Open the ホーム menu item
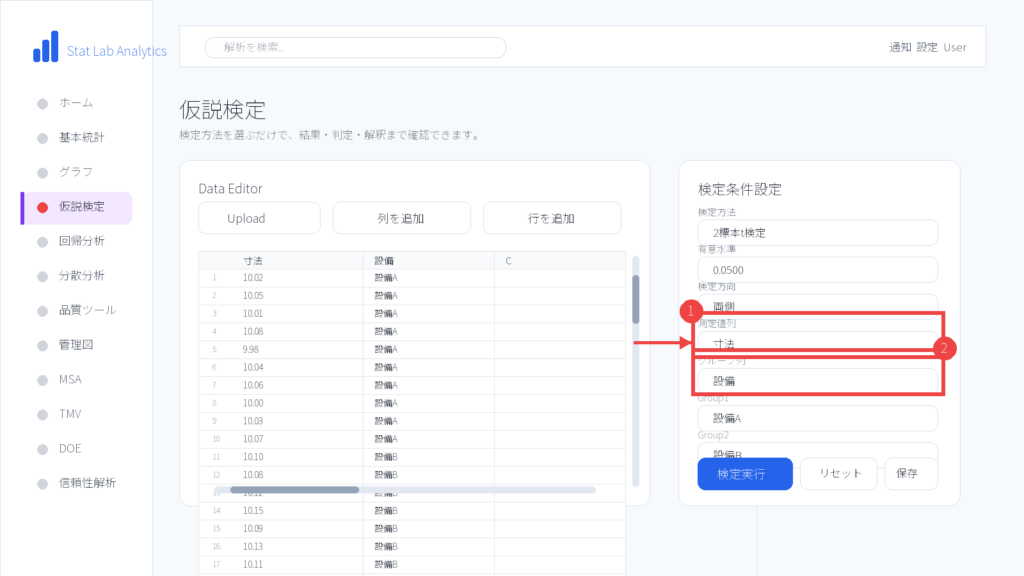The height and width of the screenshot is (576, 1024). (x=77, y=103)
